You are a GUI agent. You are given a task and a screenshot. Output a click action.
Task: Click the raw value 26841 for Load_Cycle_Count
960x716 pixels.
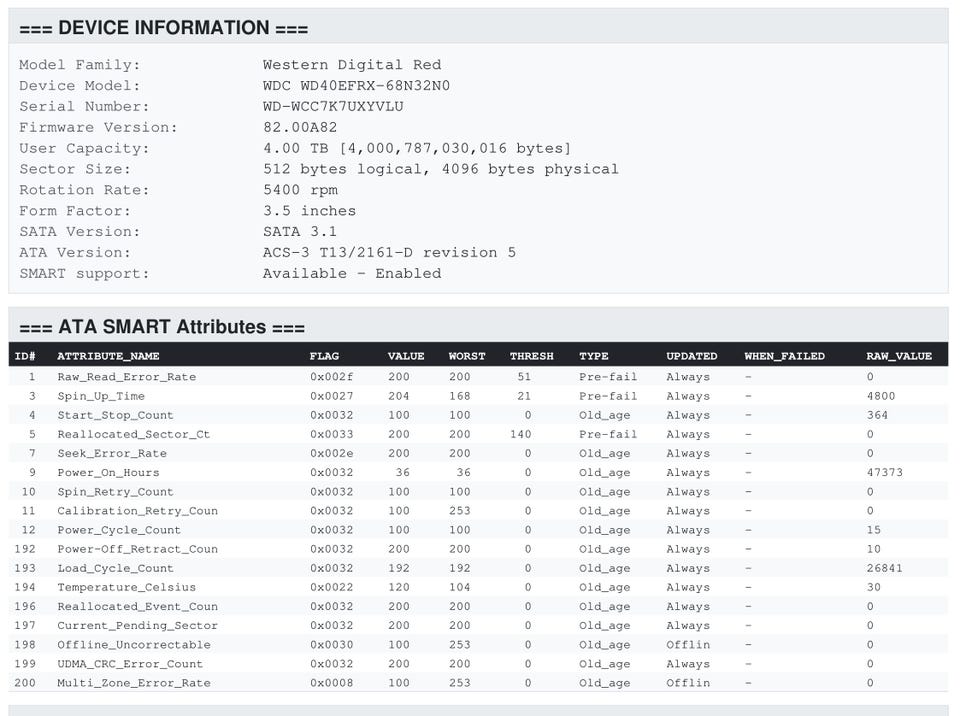(x=884, y=568)
